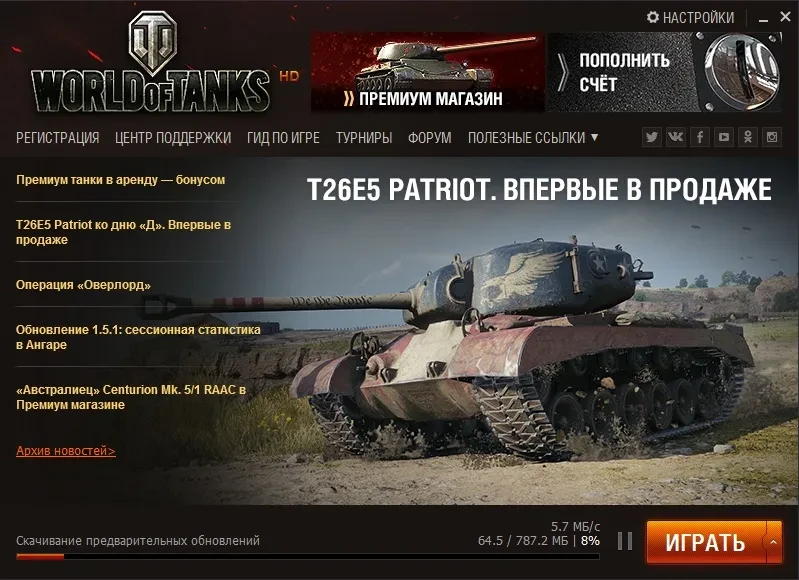Screen dimensions: 799x580
Task: Expand the arrow beside the ИГРАТЬ button
Action: tap(774, 542)
